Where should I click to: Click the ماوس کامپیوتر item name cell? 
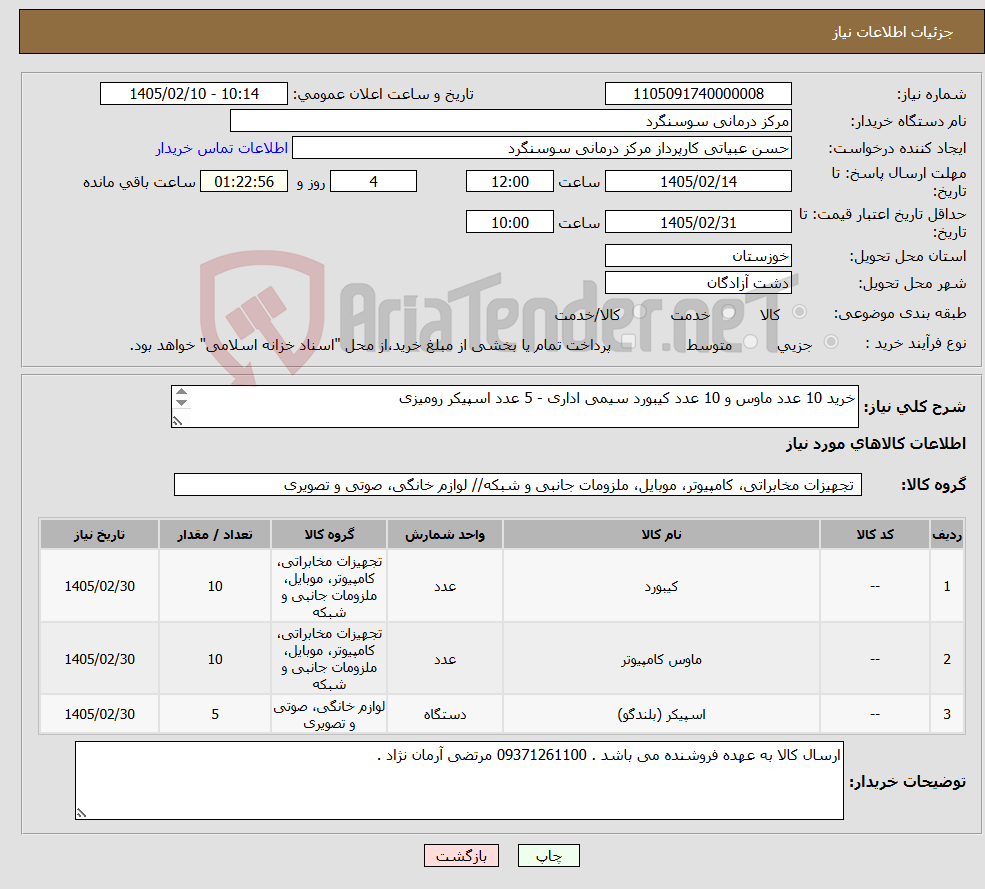[x=661, y=658]
